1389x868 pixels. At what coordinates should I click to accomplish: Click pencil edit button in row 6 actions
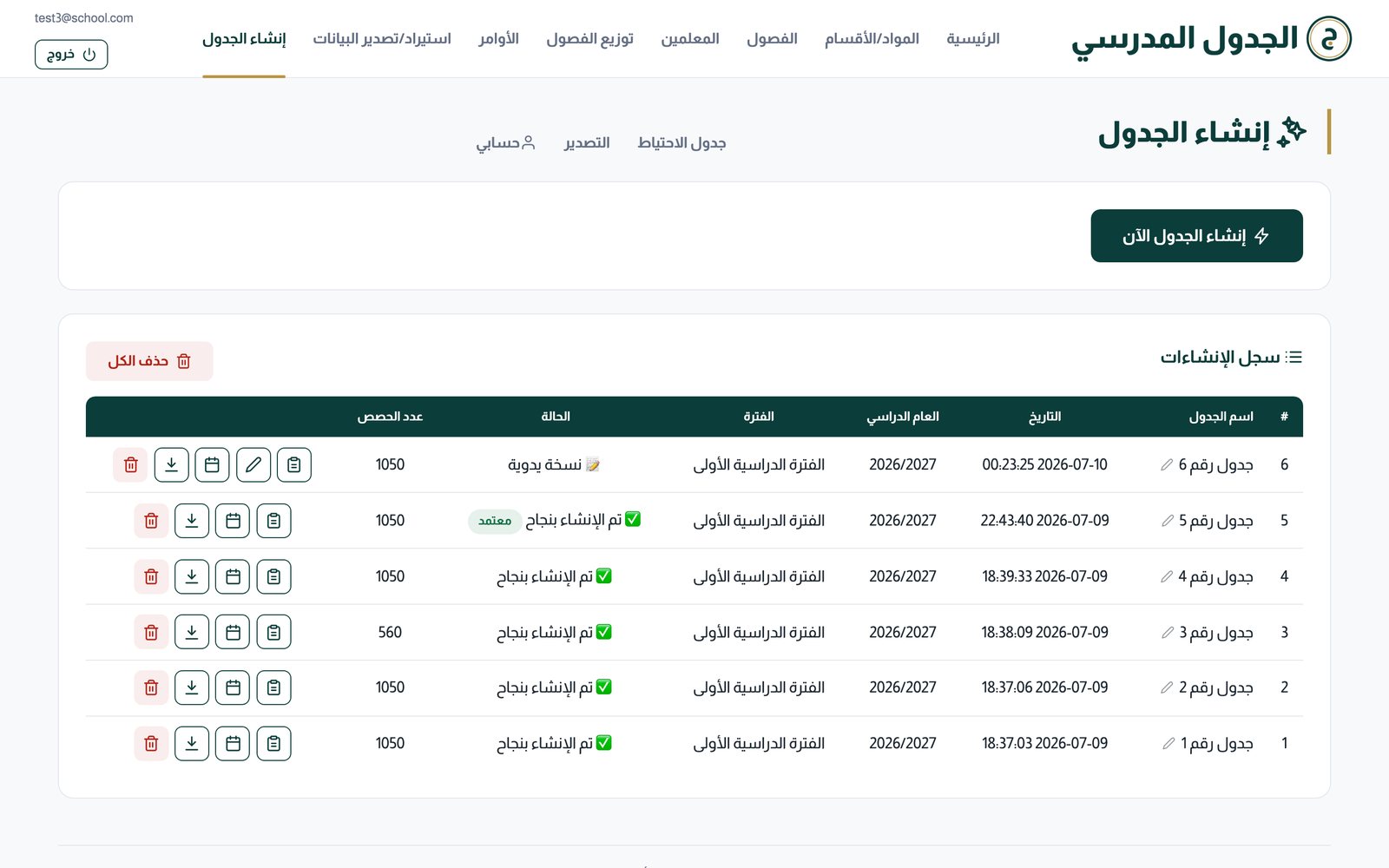click(x=253, y=464)
